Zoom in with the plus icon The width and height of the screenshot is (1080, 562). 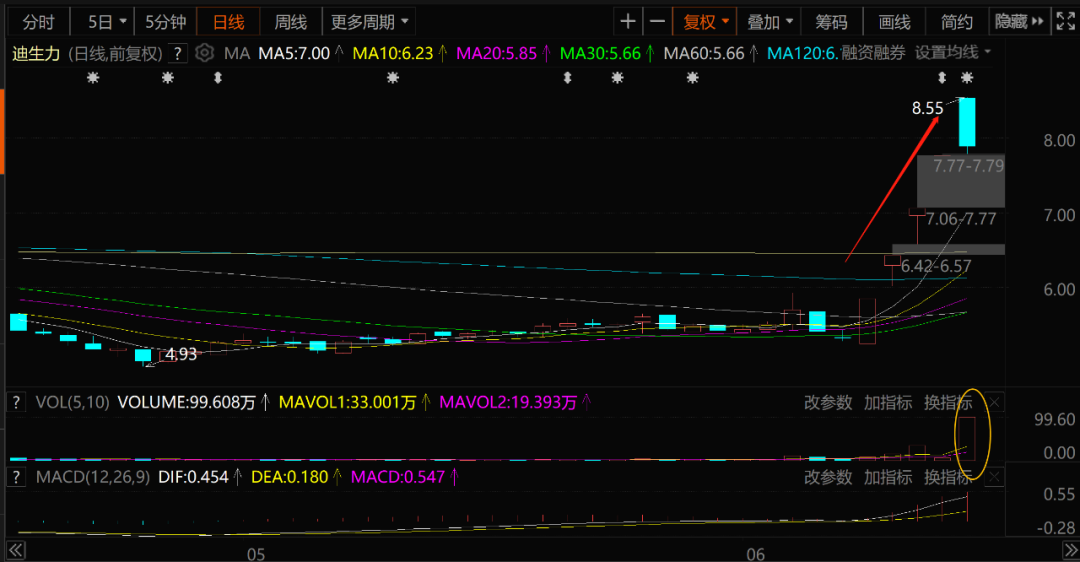click(x=627, y=22)
